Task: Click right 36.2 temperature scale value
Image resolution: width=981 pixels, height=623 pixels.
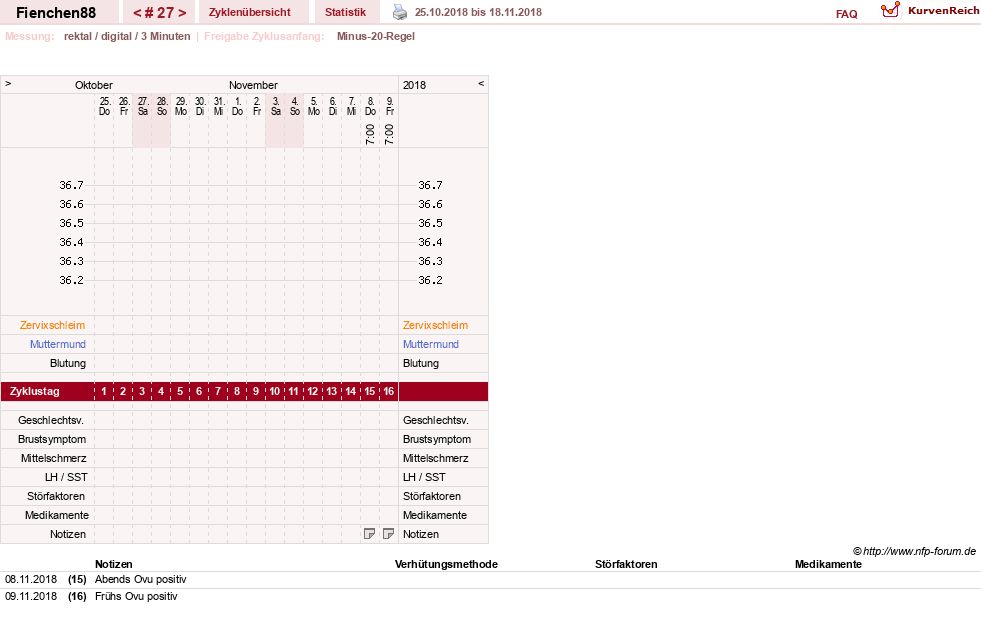Action: pyautogui.click(x=430, y=280)
